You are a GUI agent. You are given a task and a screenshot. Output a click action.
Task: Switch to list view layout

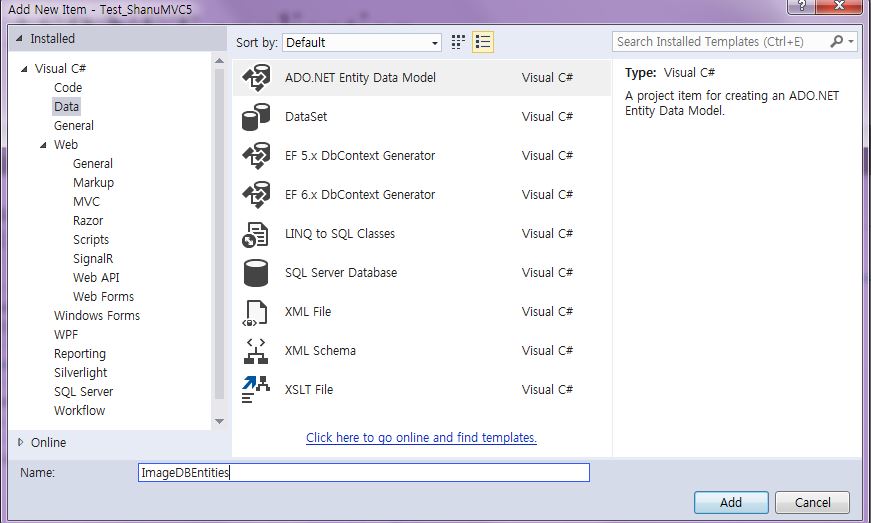(x=484, y=42)
